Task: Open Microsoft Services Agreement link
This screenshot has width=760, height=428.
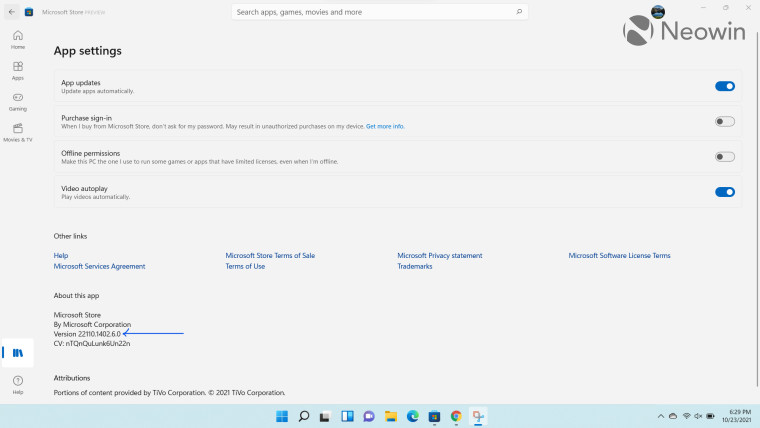Action: click(x=99, y=266)
